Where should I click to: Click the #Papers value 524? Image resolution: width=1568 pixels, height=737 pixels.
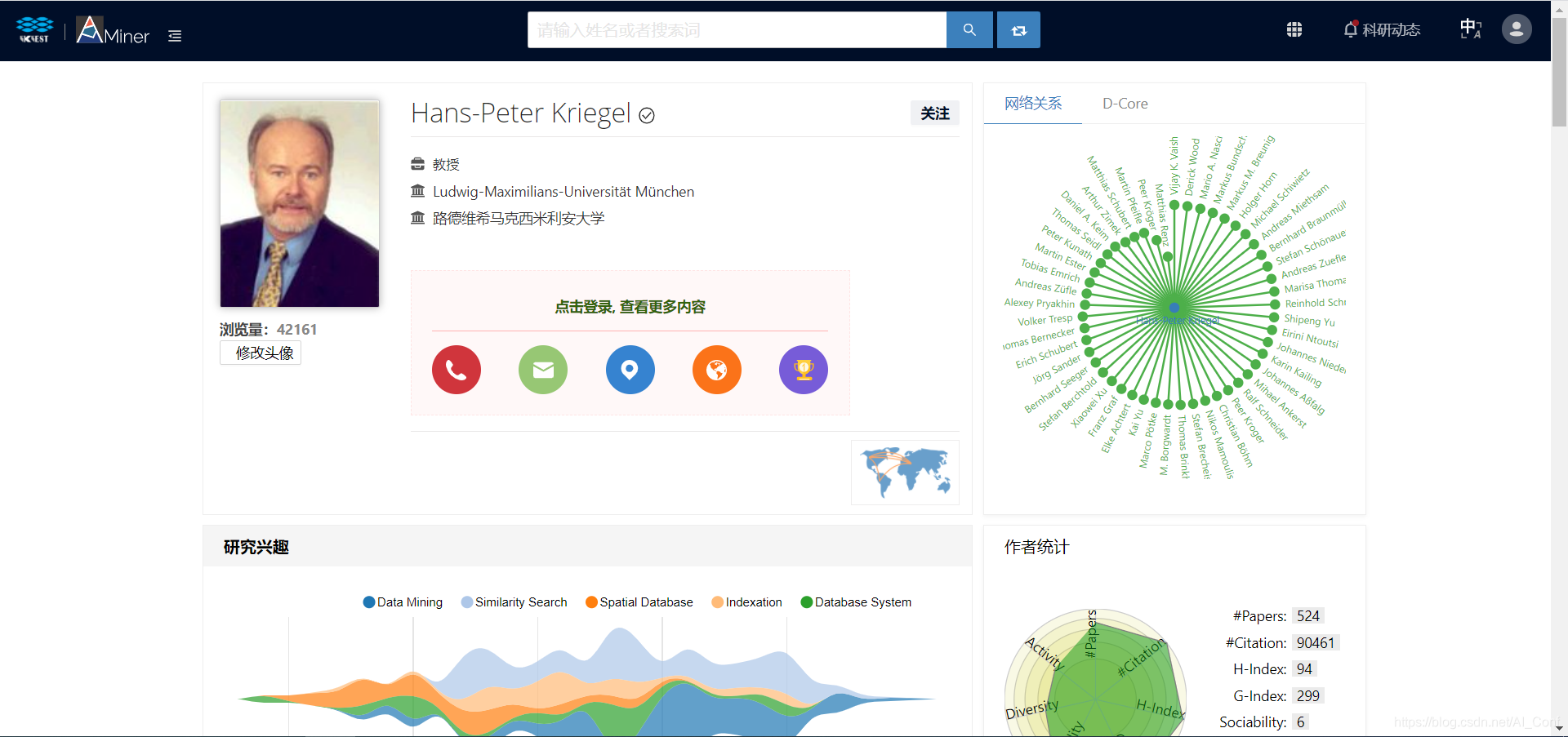click(x=1307, y=616)
